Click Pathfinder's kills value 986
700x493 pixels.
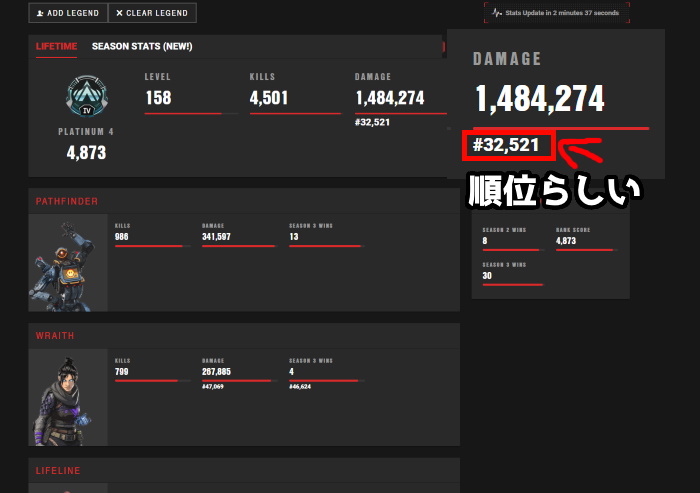(x=121, y=237)
